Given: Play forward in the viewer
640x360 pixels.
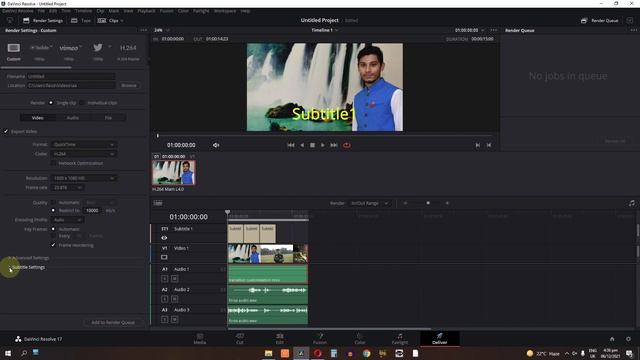Looking at the screenshot, I should pos(322,145).
